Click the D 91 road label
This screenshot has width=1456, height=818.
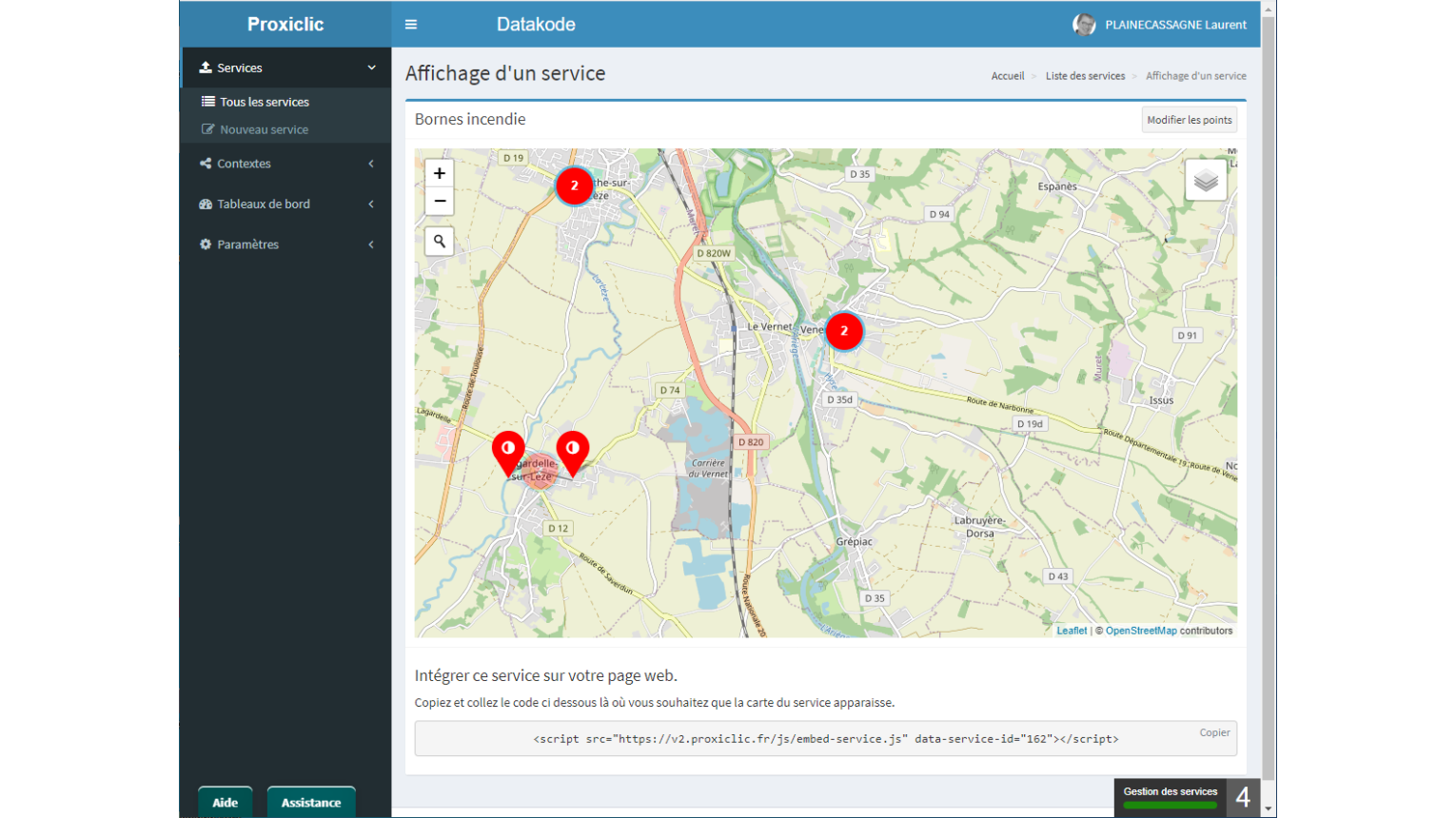1187,335
